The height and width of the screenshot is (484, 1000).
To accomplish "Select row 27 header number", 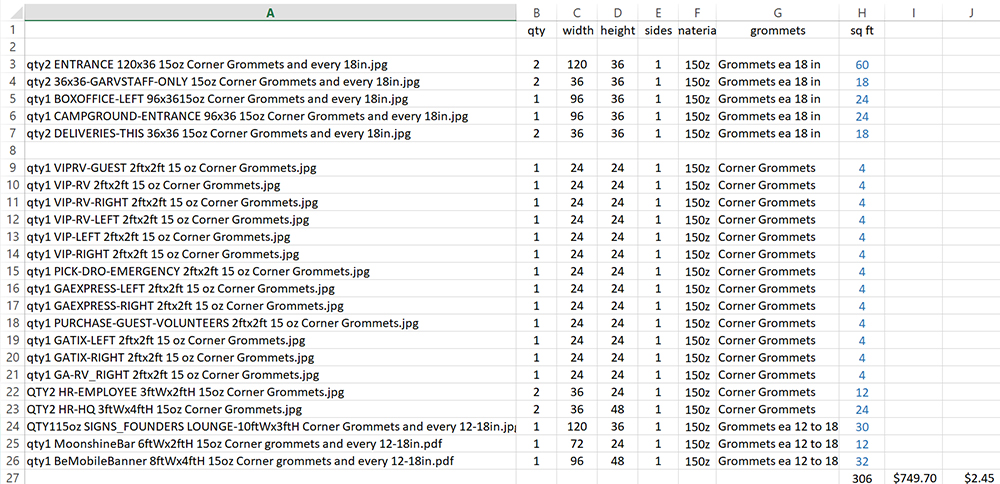I will tap(12, 478).
